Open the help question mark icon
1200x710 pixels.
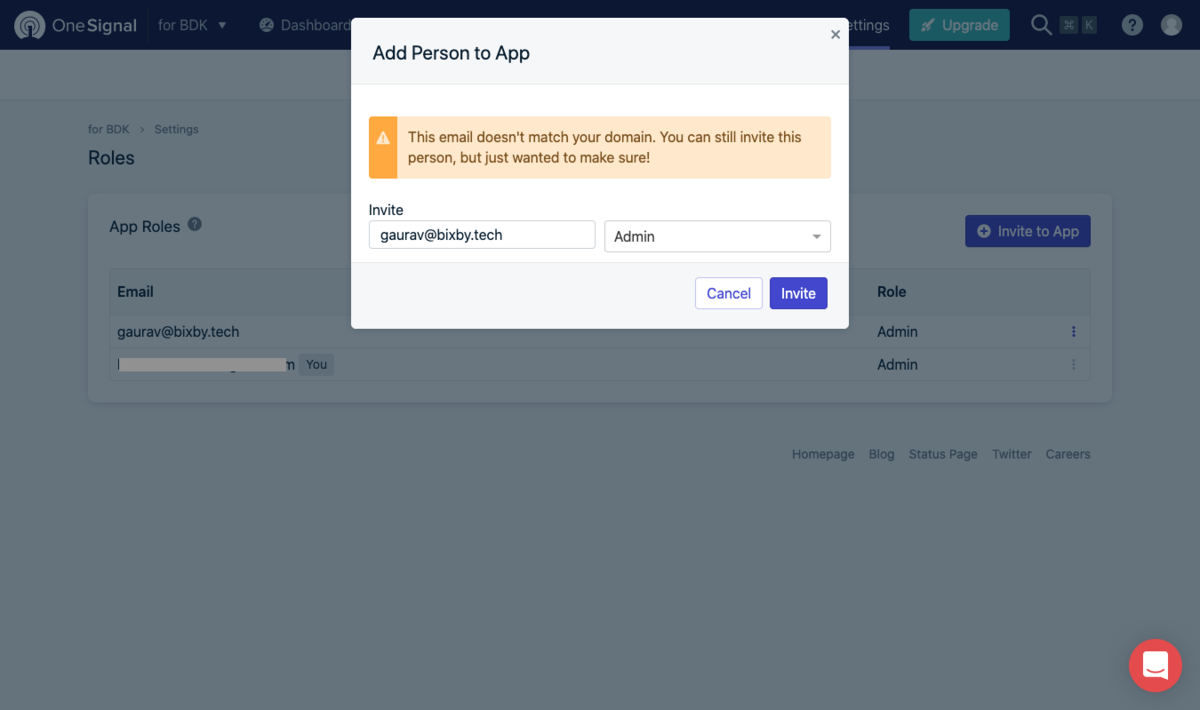tap(1132, 25)
